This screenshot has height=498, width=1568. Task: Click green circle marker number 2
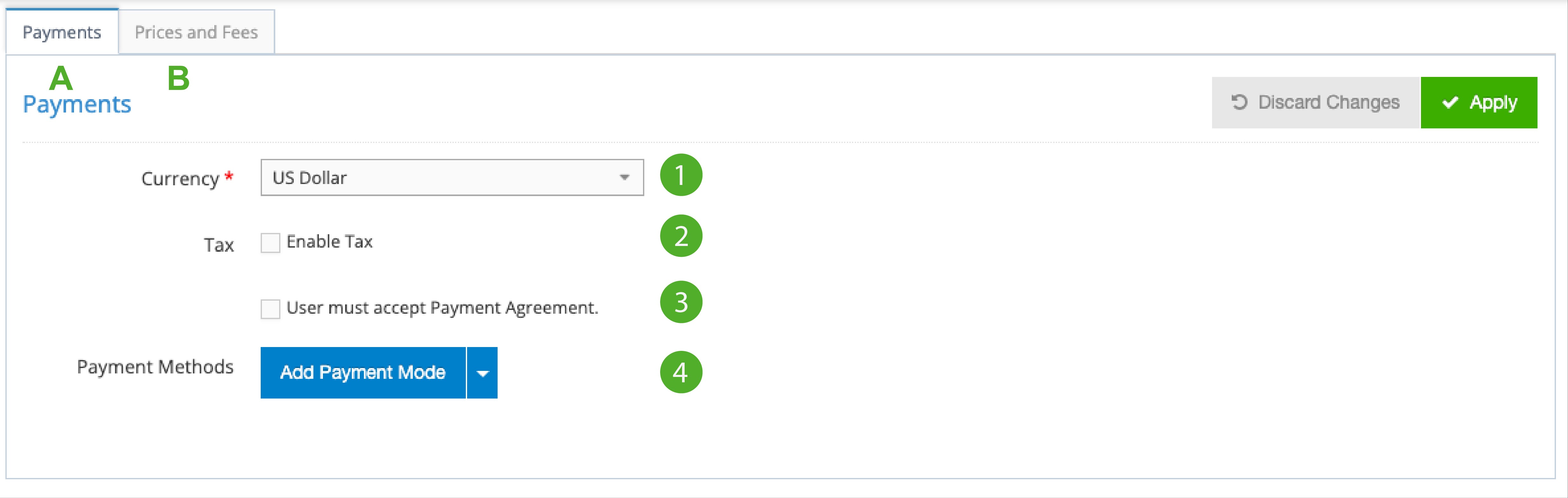pos(681,236)
